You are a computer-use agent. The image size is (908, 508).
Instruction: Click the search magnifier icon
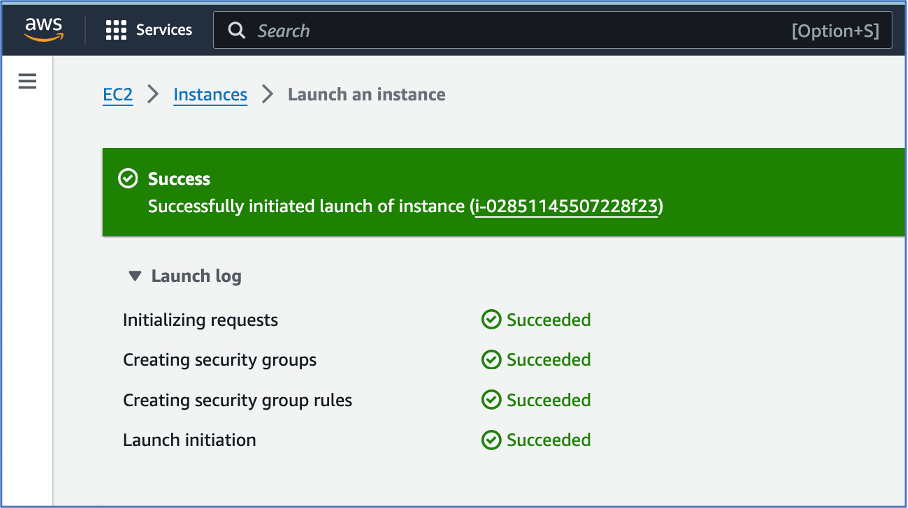tap(237, 31)
